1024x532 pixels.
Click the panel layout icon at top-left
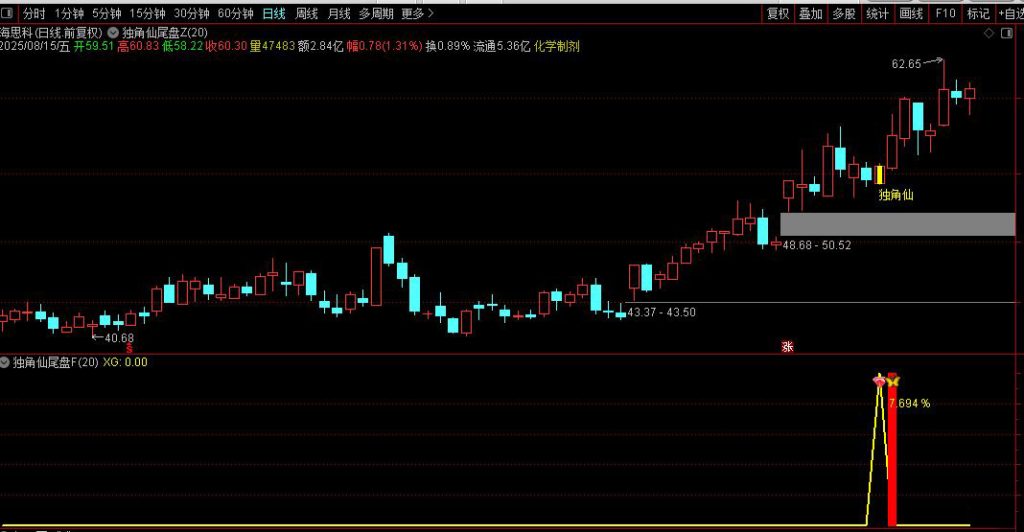pos(9,14)
